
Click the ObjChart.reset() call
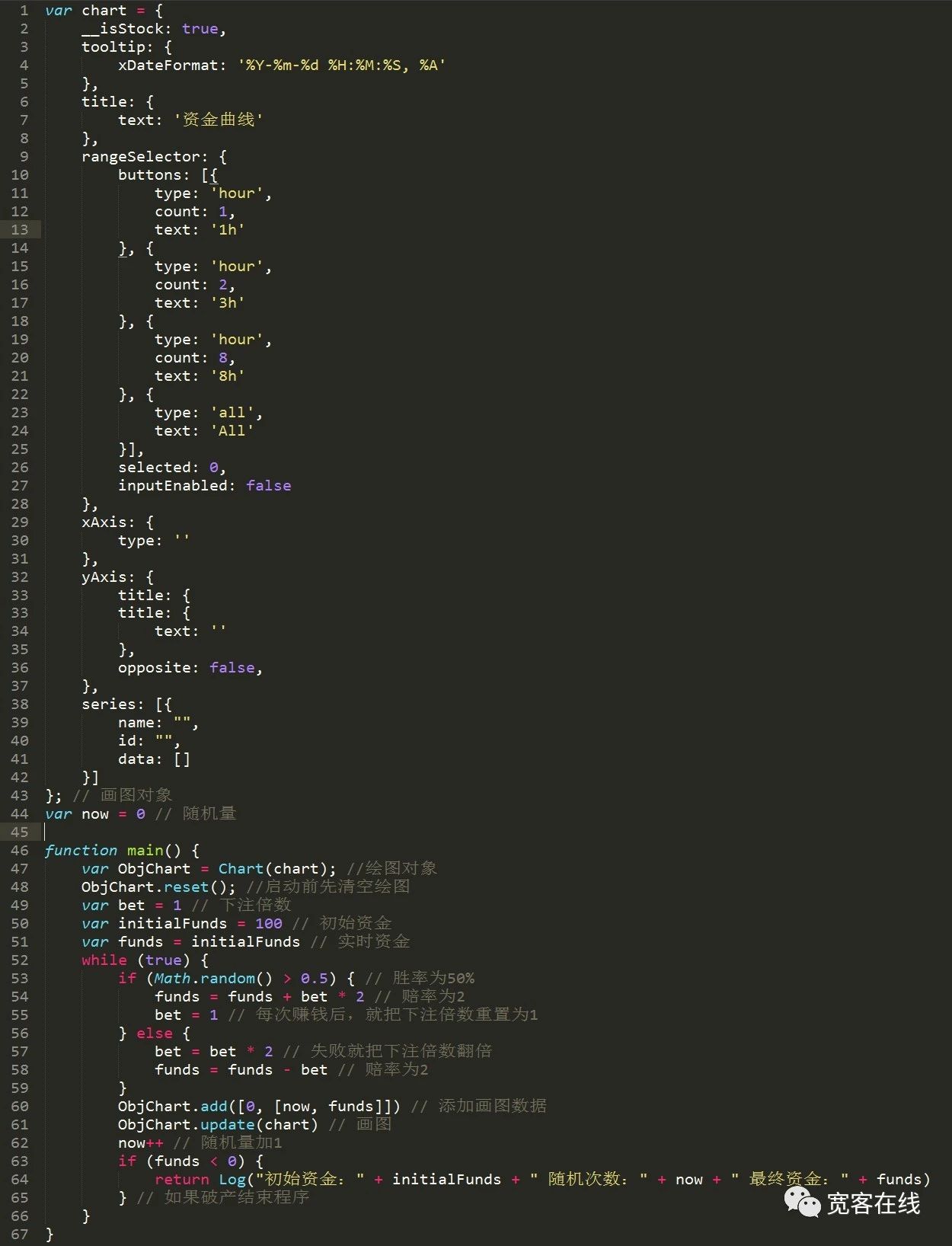158,887
